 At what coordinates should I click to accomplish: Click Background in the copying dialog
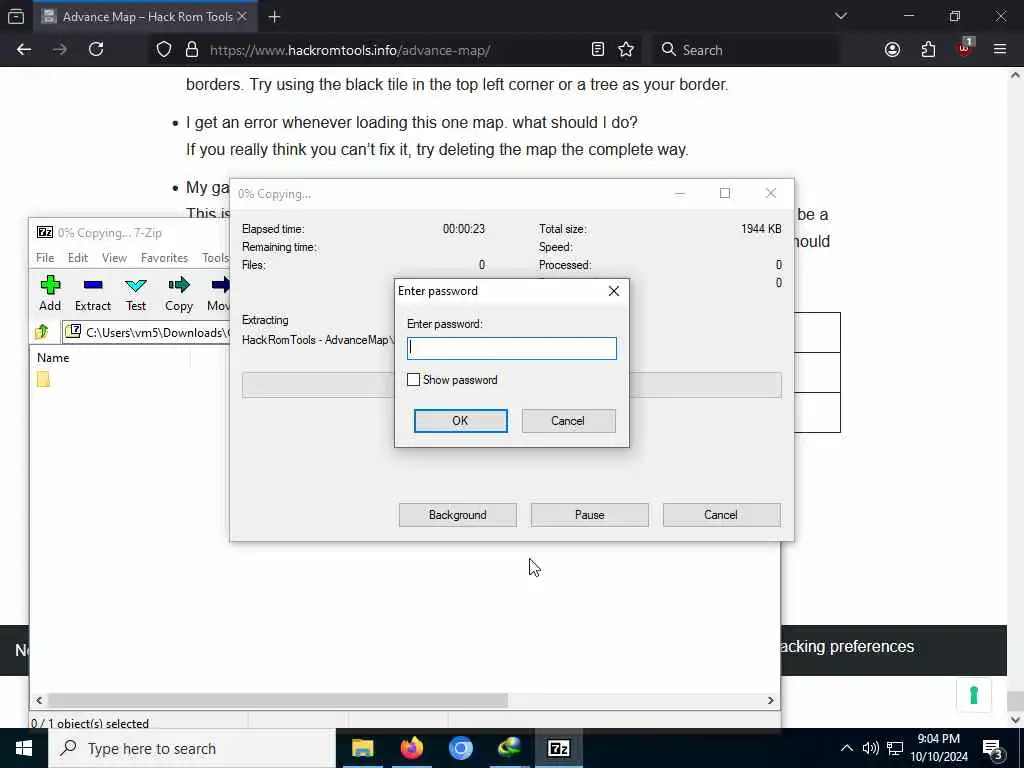click(457, 515)
